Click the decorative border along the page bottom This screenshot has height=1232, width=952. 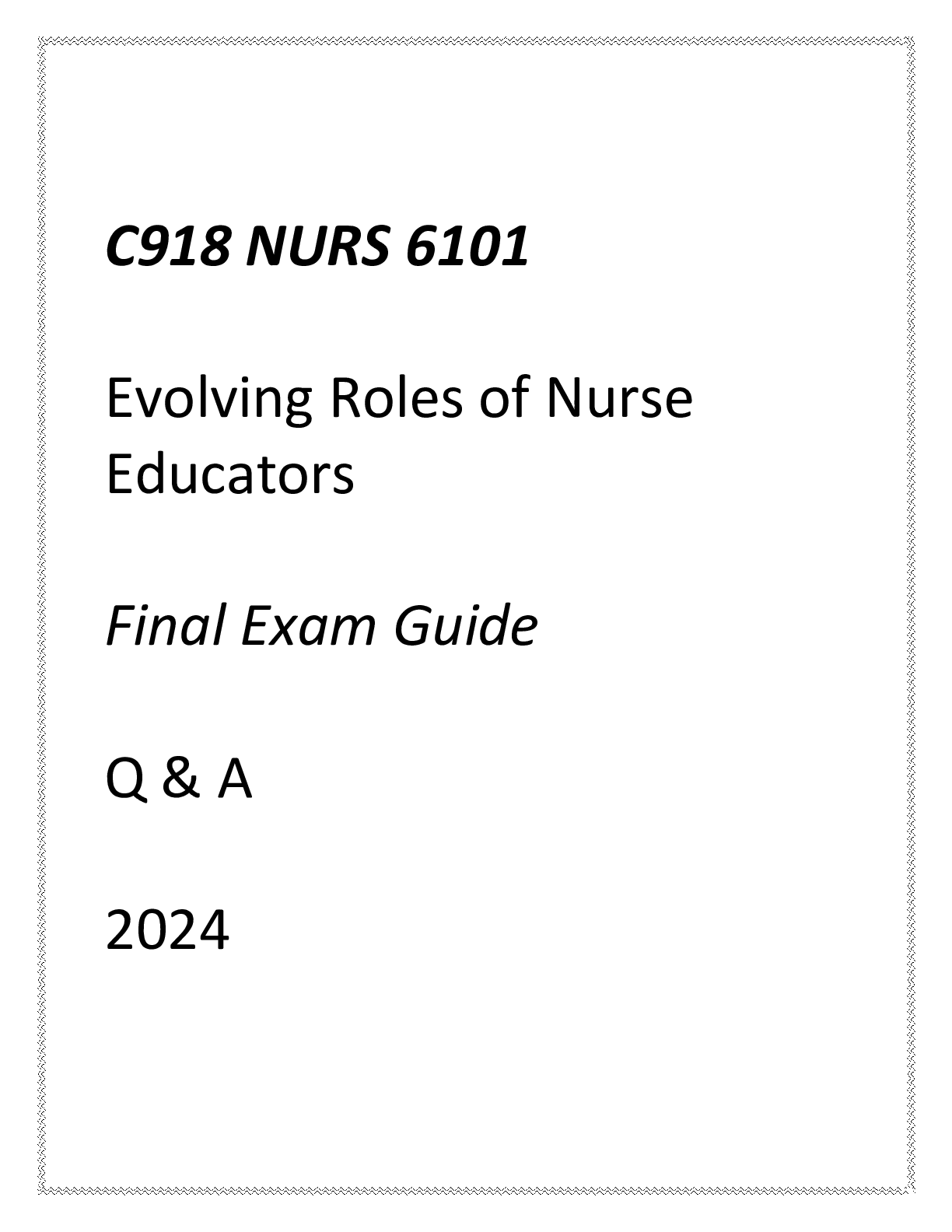(x=476, y=1191)
